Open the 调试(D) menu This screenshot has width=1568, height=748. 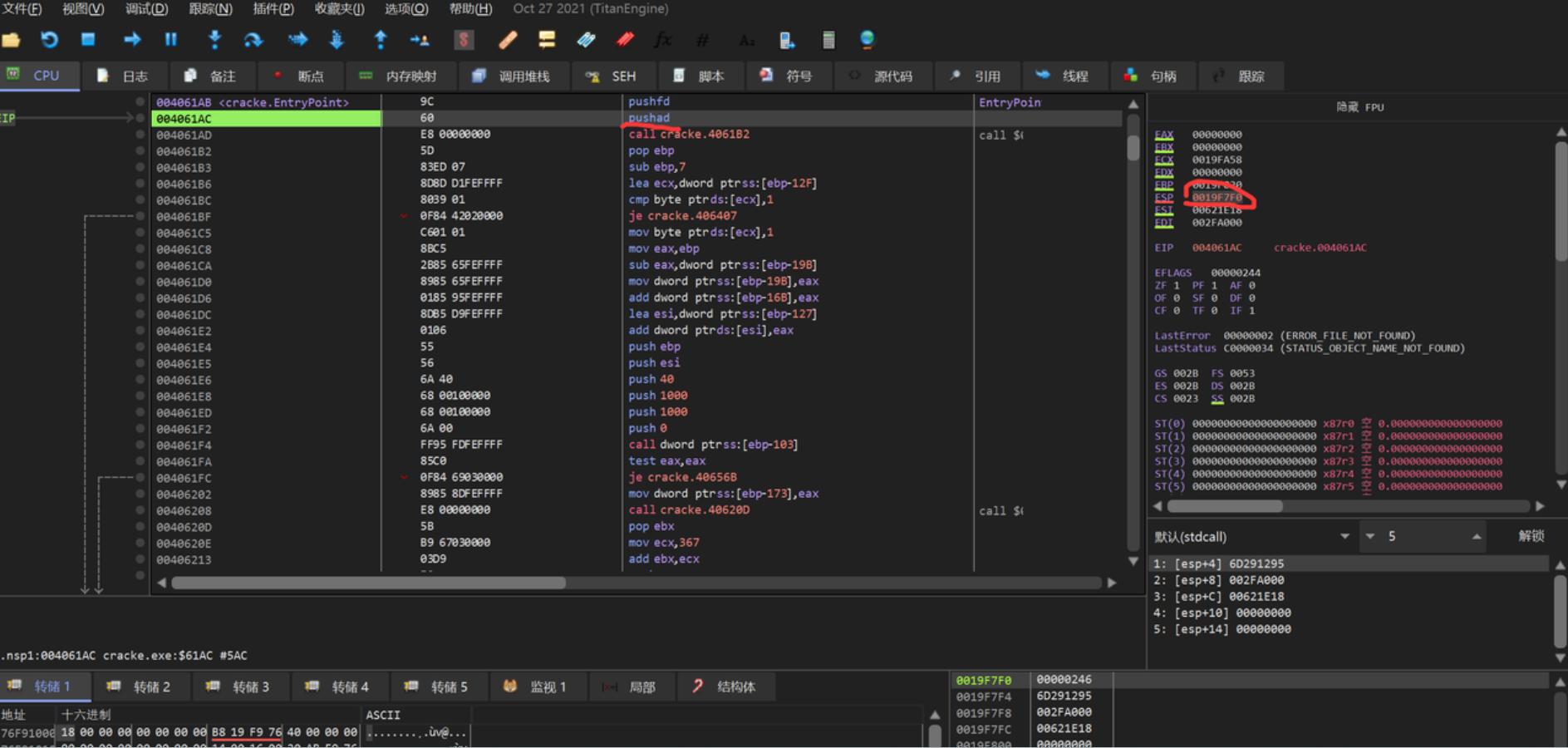(146, 8)
